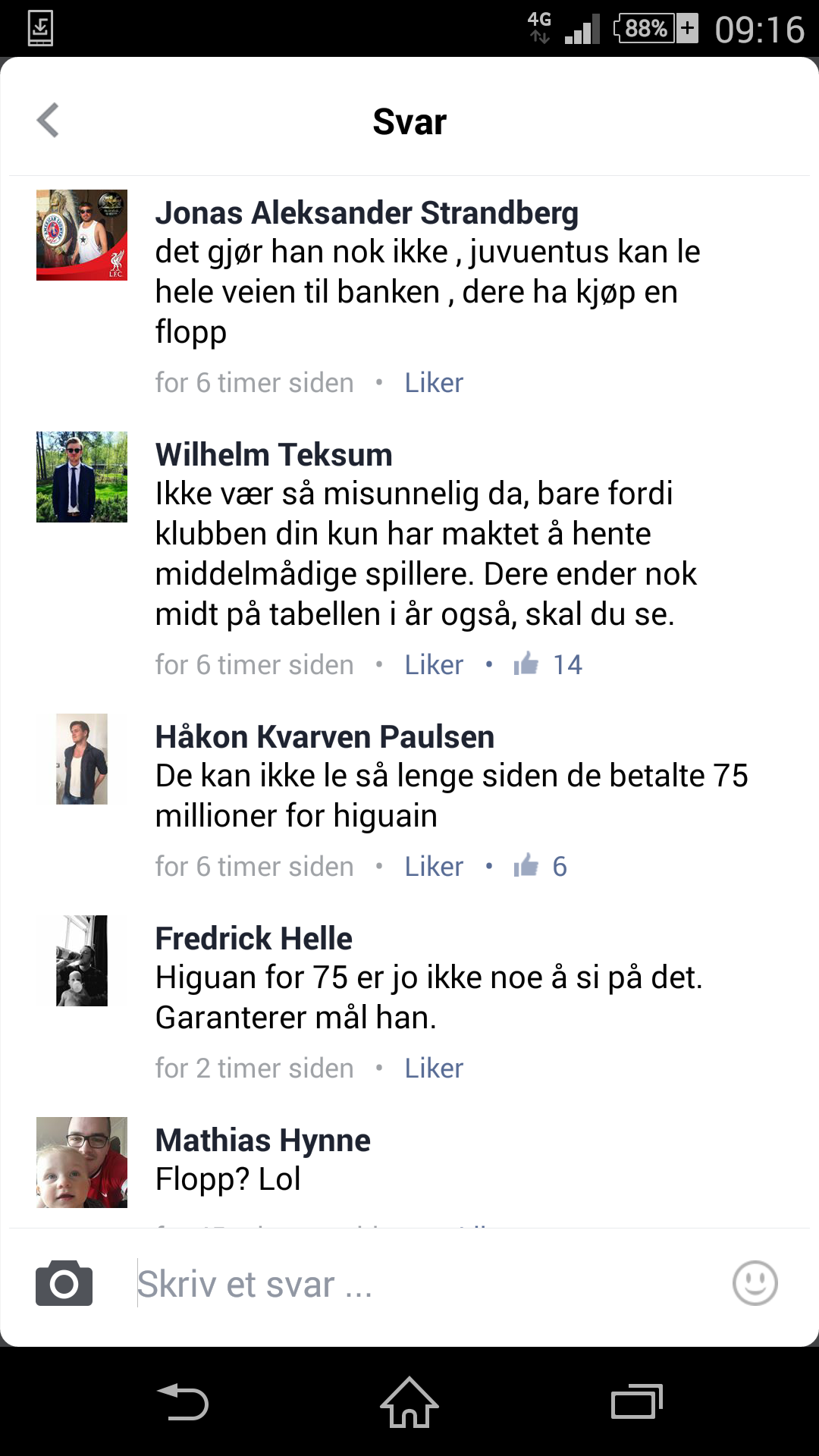Focus the 'Skriv et svar' reply field
Viewport: 819px width, 1456px height.
coord(425,1283)
